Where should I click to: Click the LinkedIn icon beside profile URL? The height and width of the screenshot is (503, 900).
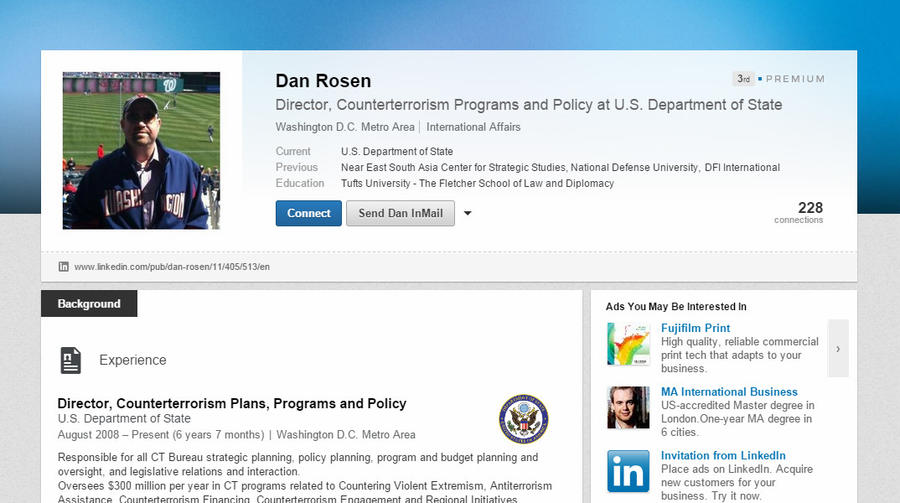tap(64, 266)
